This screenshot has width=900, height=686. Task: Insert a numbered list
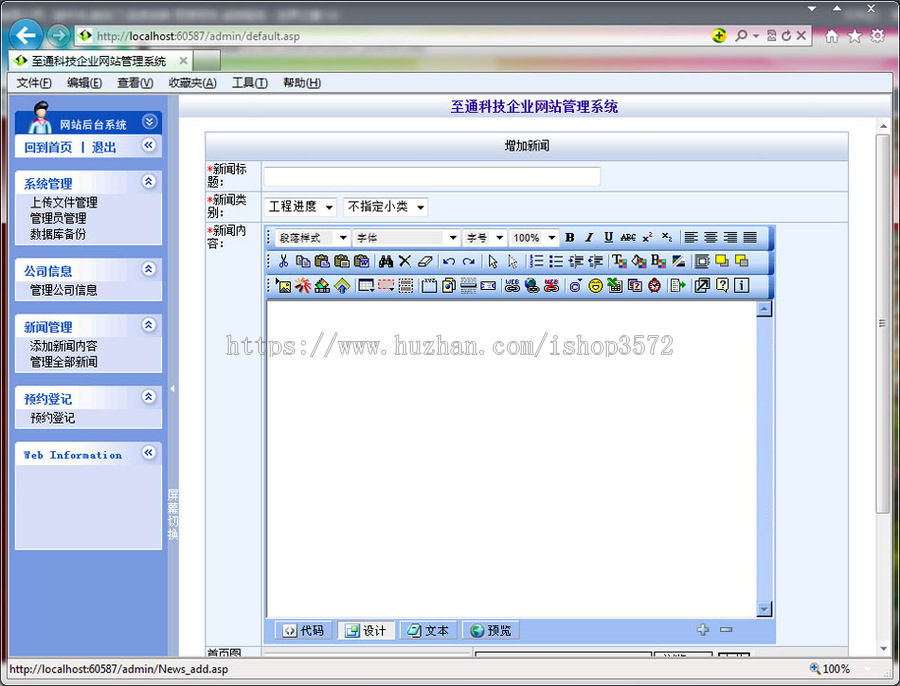click(x=536, y=261)
